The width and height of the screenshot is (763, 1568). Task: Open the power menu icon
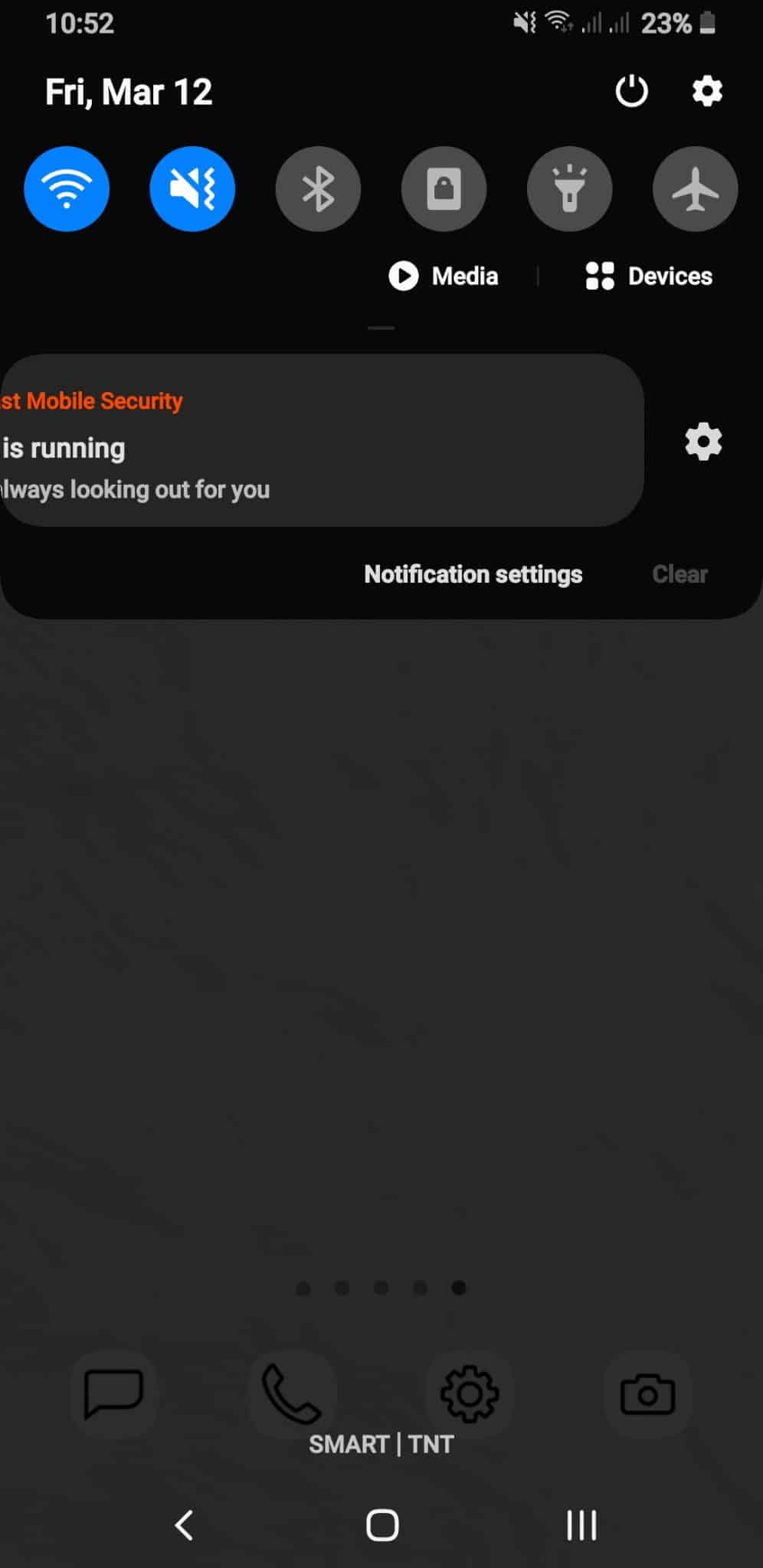pyautogui.click(x=631, y=91)
